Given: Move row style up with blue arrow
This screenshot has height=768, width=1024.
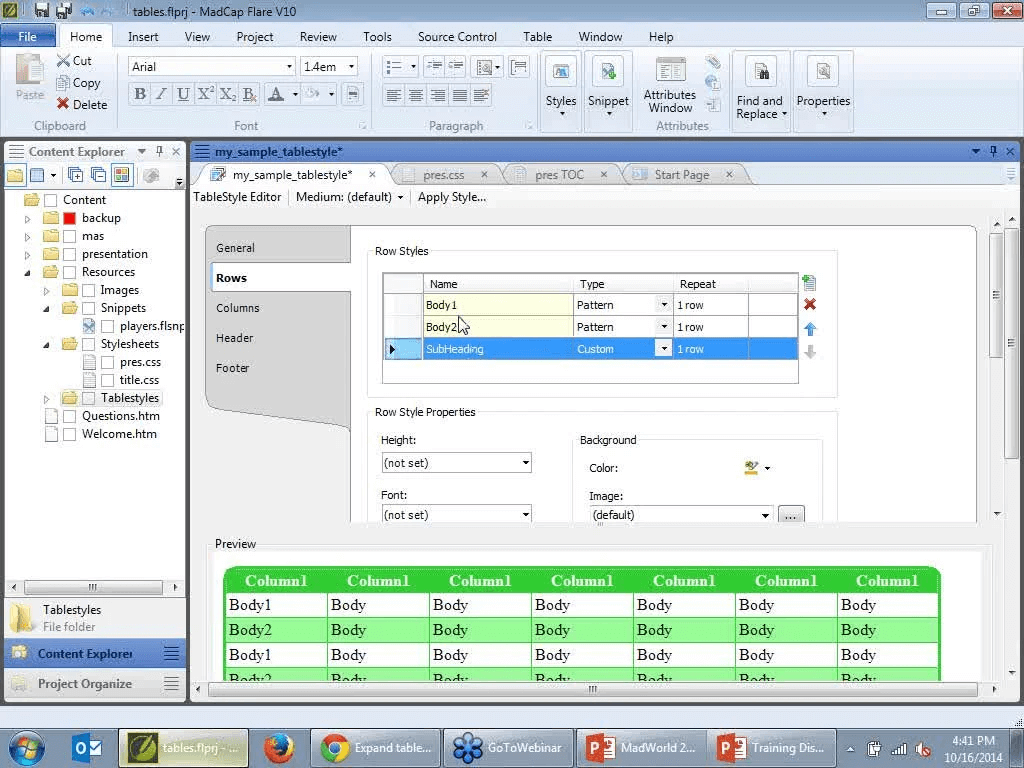Looking at the screenshot, I should point(810,329).
